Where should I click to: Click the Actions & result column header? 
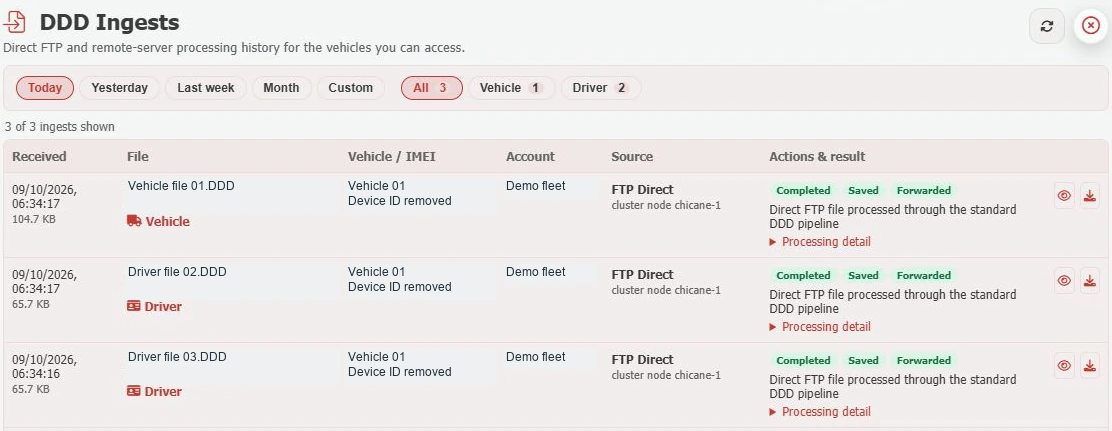pyautogui.click(x=817, y=157)
